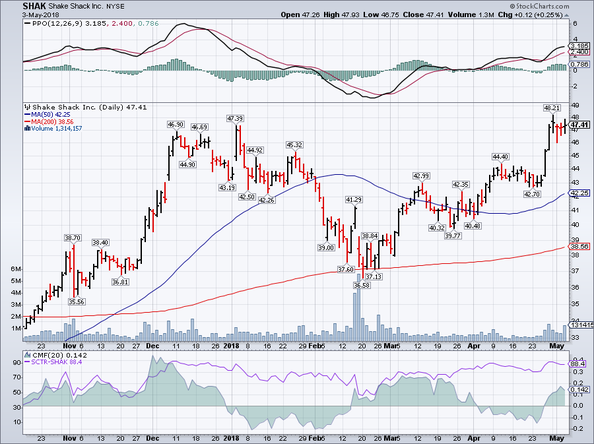This screenshot has width=594, height=444.
Task: Click the 39.00 price label
Action: [326, 247]
